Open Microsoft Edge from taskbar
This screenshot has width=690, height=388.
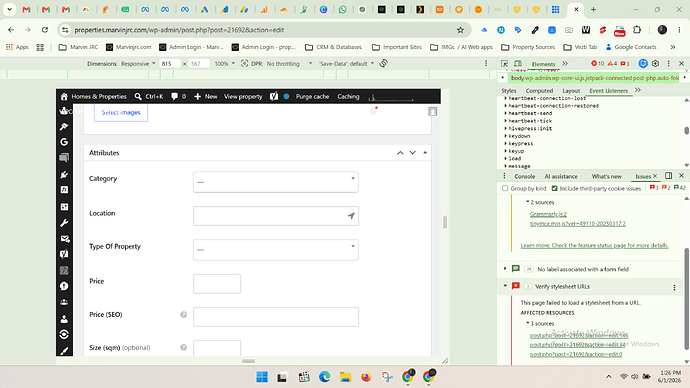pos(325,377)
